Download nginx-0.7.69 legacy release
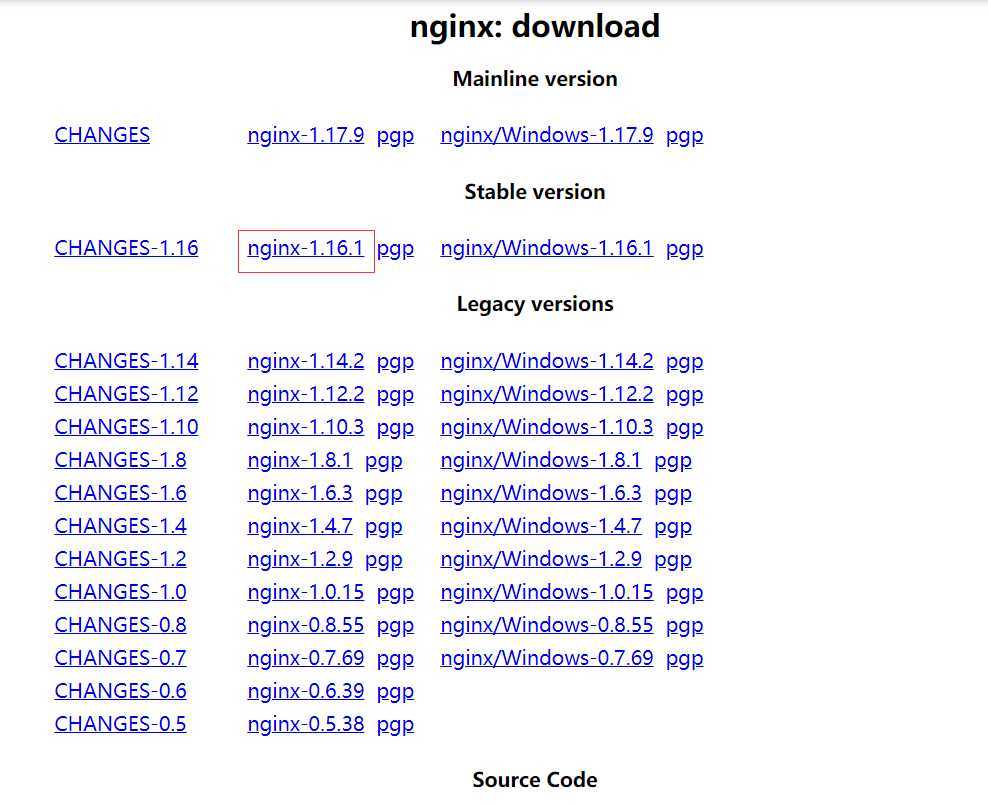Screen dimensions: 988x806 (x=306, y=657)
